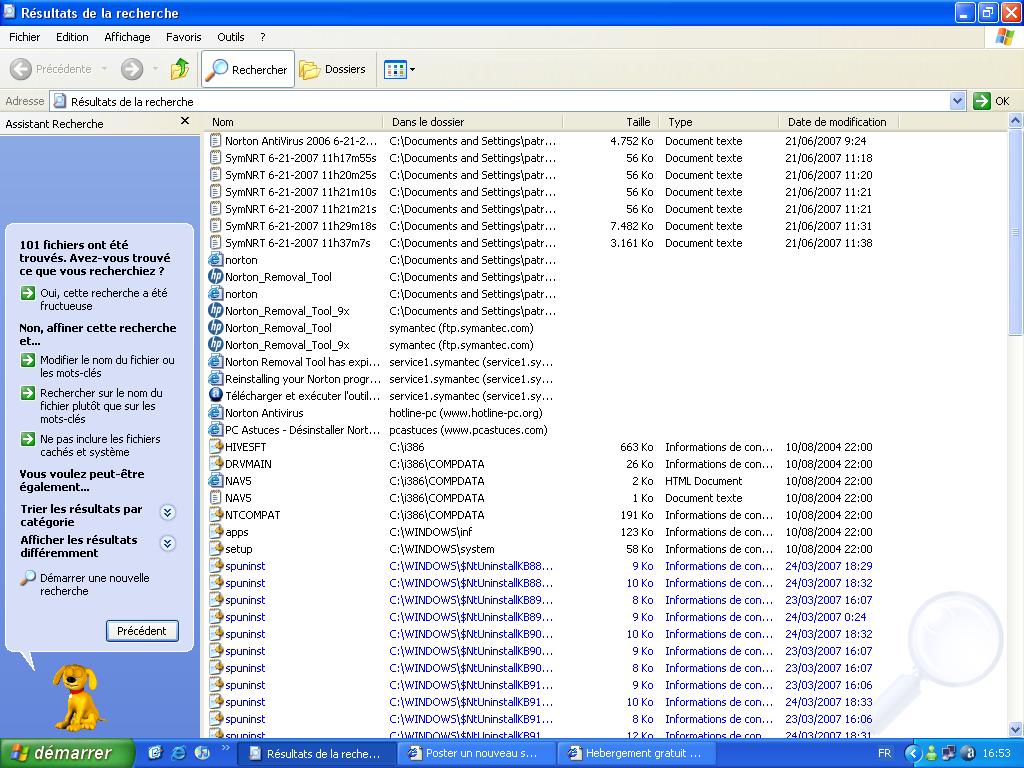Click the vertical scrollbar thumb
Image resolution: width=1024 pixels, height=768 pixels.
pyautogui.click(x=1016, y=232)
